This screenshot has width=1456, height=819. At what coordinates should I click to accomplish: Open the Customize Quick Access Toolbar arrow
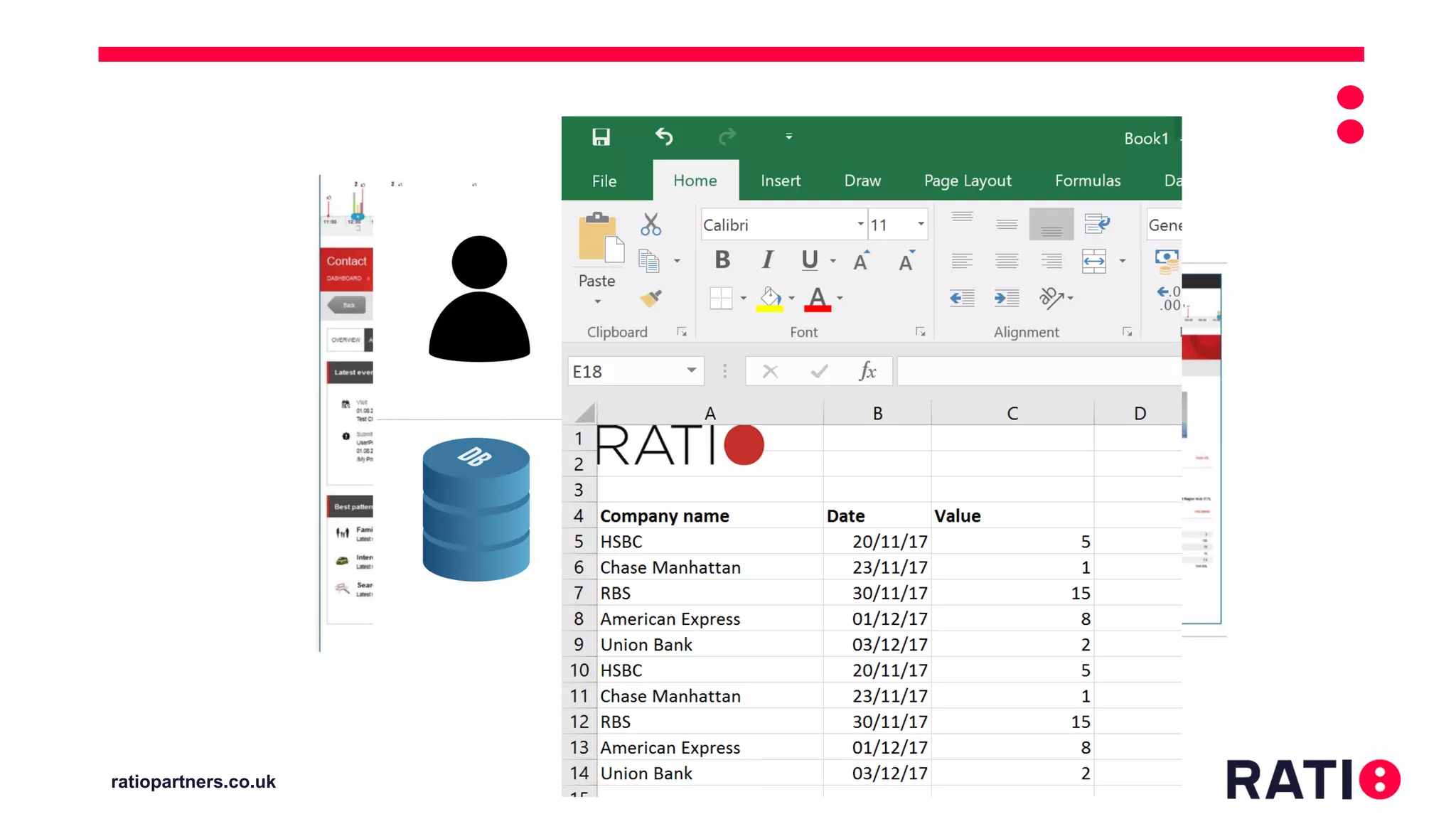(x=788, y=136)
